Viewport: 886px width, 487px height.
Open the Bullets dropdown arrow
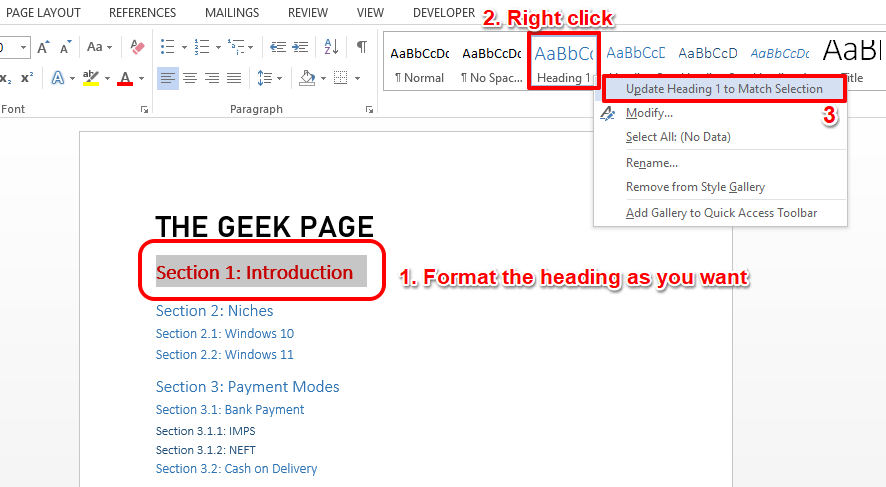[184, 47]
